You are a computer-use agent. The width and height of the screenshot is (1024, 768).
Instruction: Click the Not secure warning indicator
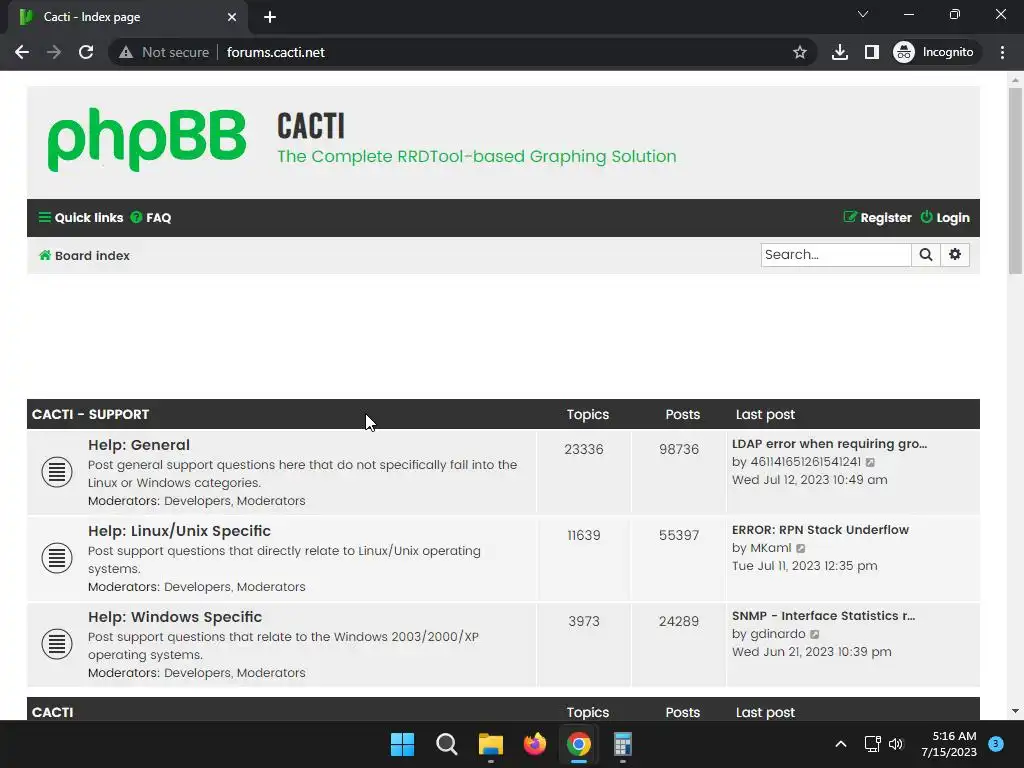[x=164, y=52]
